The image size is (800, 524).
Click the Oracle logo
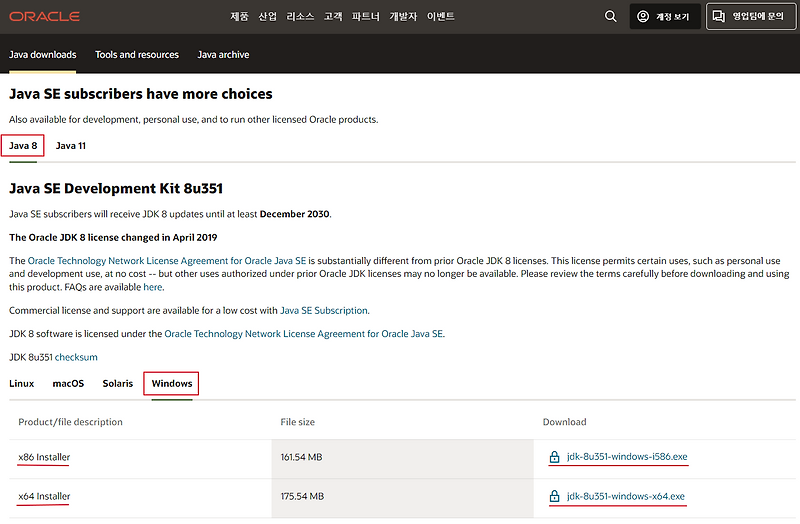[44, 17]
